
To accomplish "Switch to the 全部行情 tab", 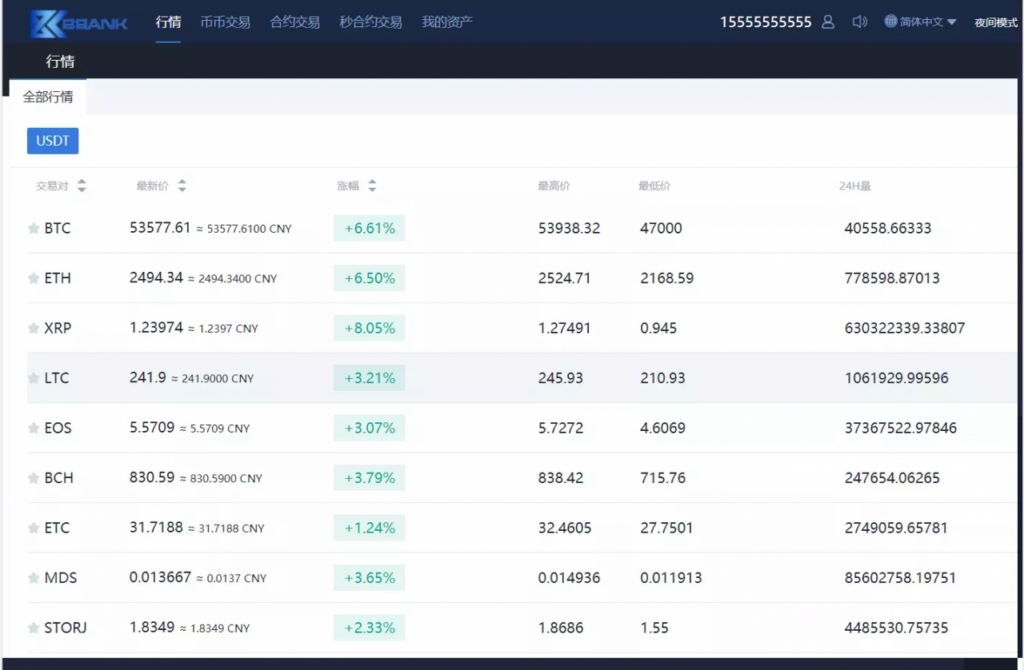I will [48, 98].
